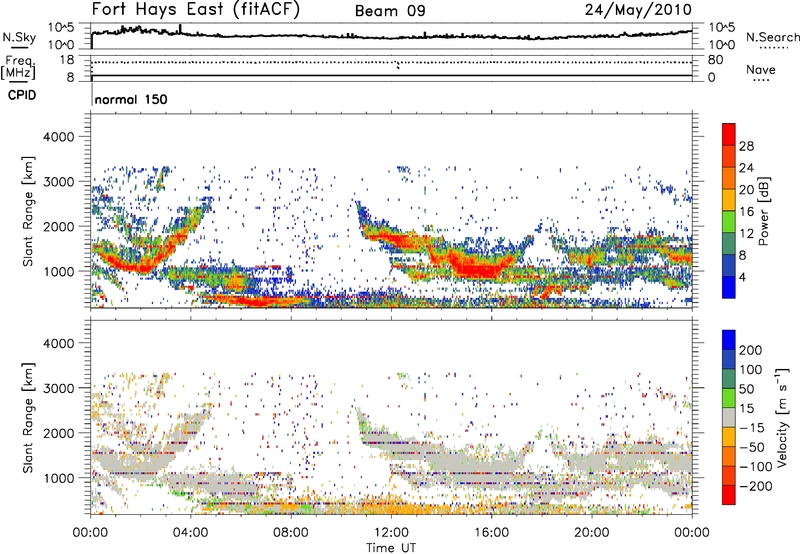Click the 'normal 150' CPID text

coord(131,99)
